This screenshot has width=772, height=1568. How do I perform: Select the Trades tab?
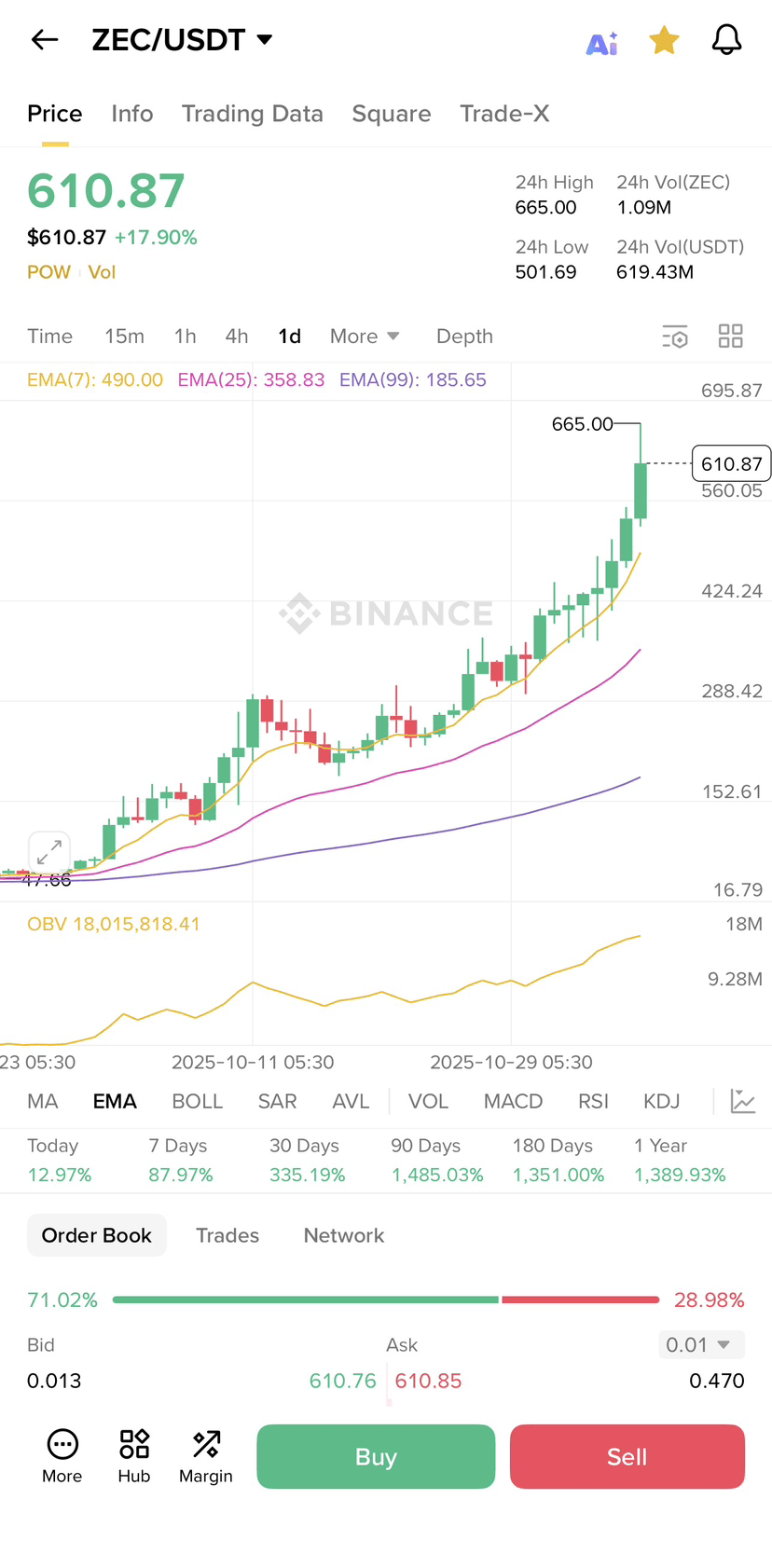pyautogui.click(x=227, y=1235)
